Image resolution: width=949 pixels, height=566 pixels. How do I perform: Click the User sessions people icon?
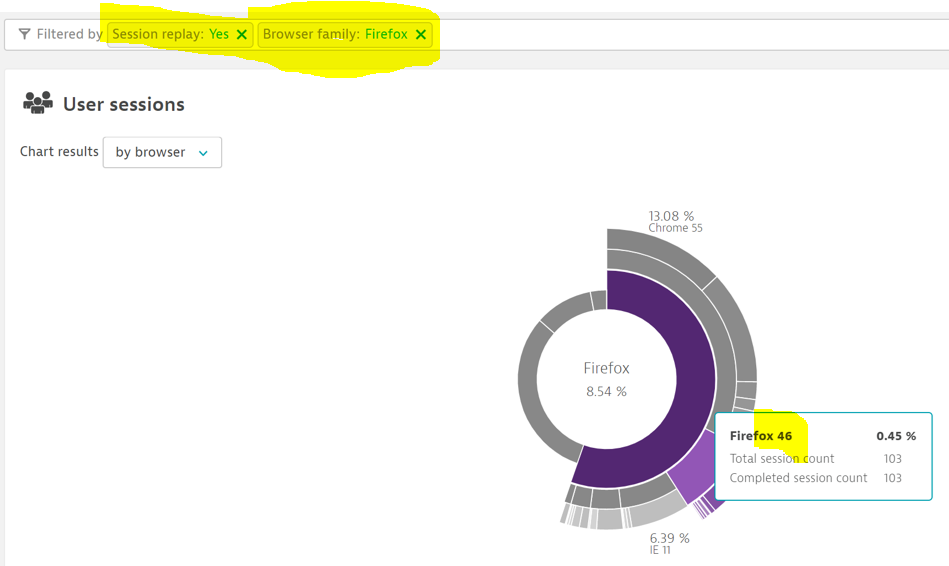(x=38, y=103)
